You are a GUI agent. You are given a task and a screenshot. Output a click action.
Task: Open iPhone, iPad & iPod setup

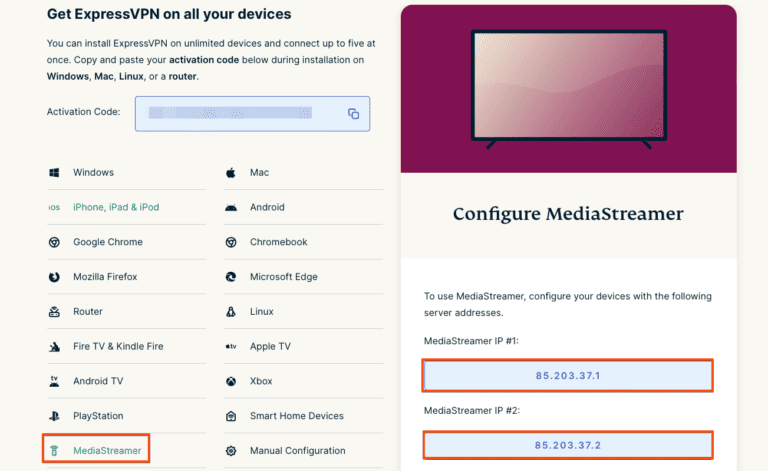tap(116, 207)
